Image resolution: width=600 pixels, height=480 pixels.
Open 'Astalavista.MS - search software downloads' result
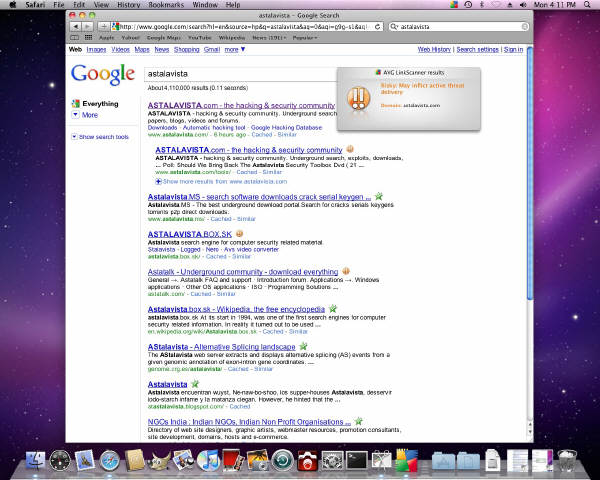(x=259, y=197)
